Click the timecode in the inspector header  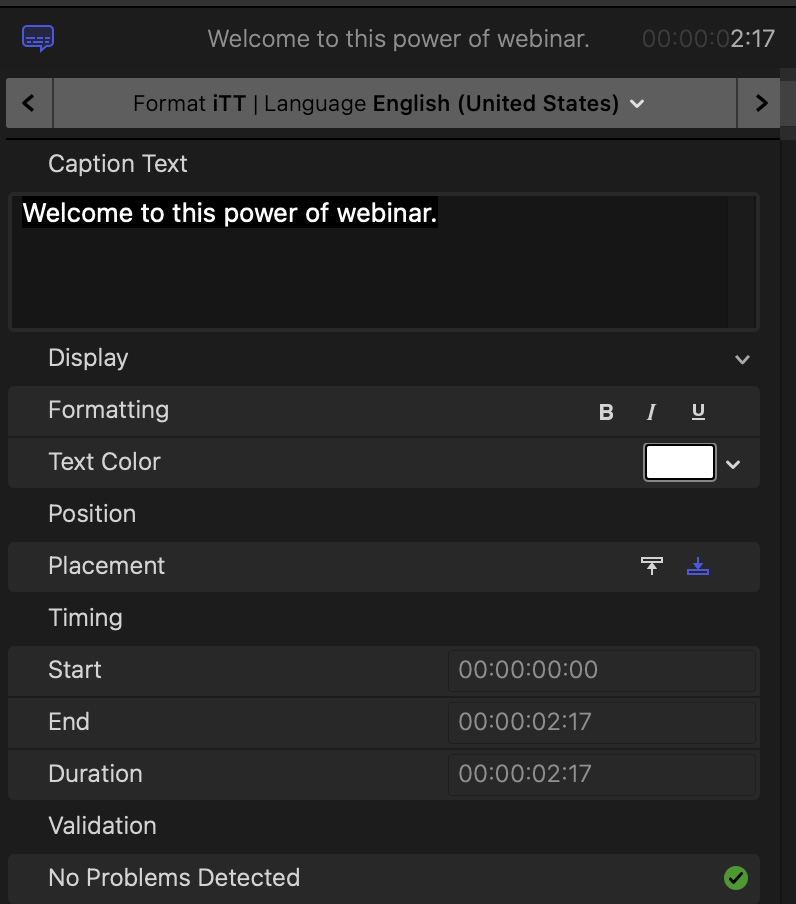pos(708,39)
